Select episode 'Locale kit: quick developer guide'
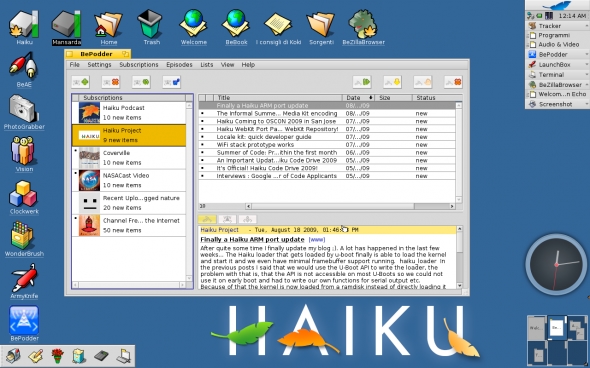Image resolution: width=590 pixels, height=368 pixels. tap(327, 137)
